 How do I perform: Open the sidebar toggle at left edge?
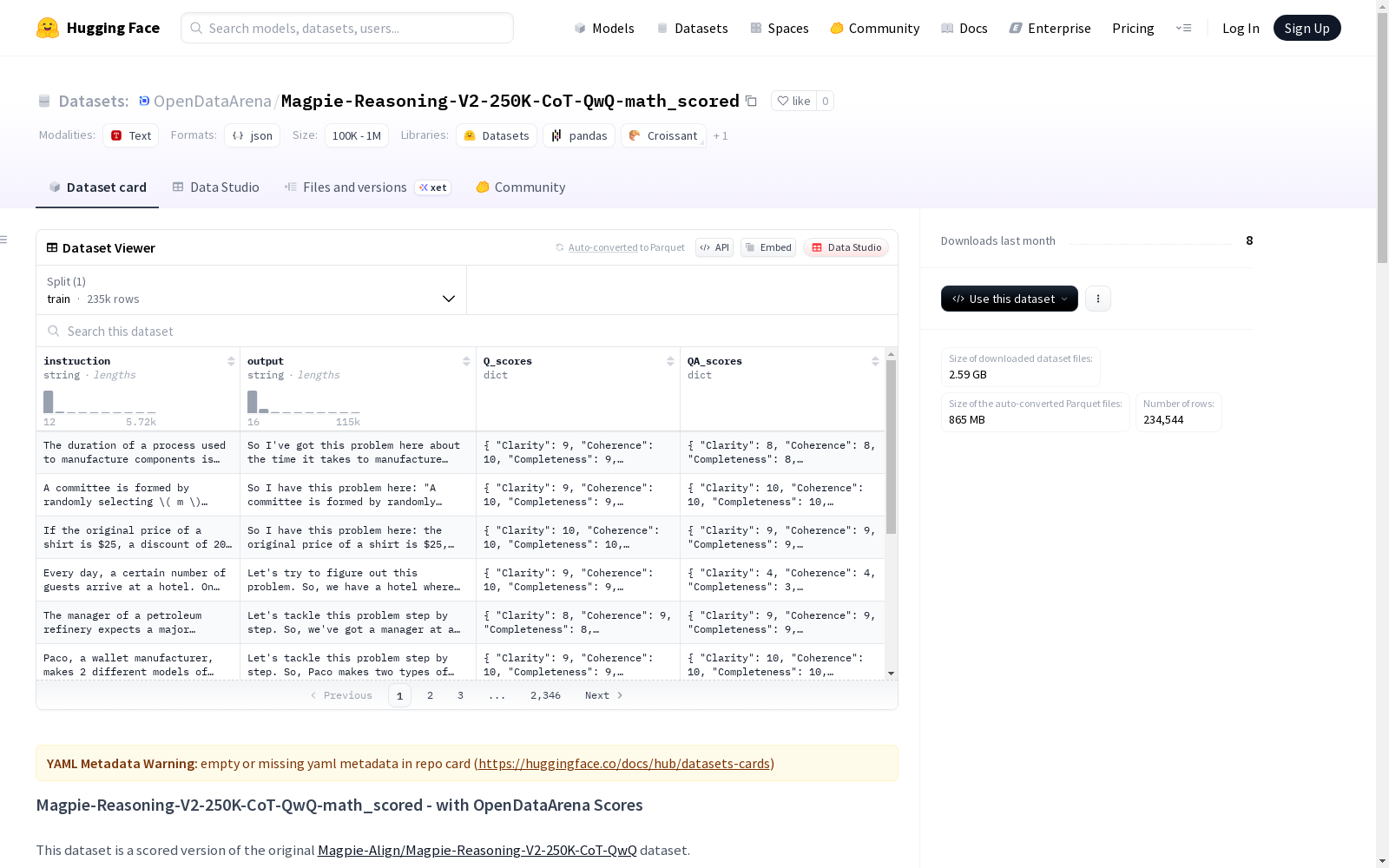coord(4,240)
